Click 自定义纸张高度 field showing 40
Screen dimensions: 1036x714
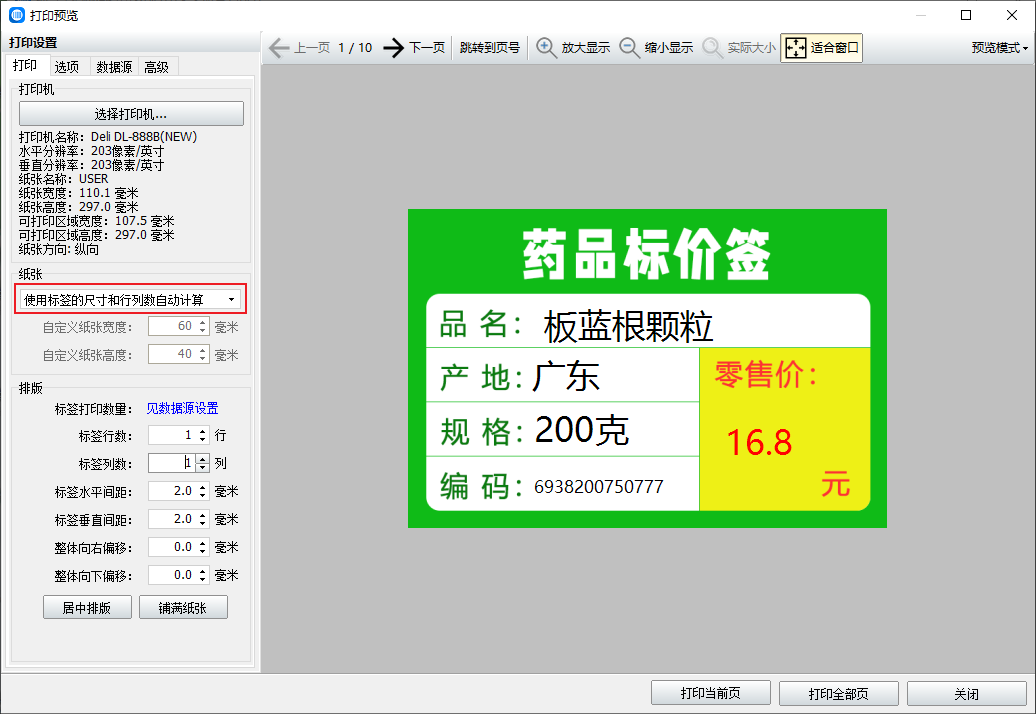[x=178, y=354]
